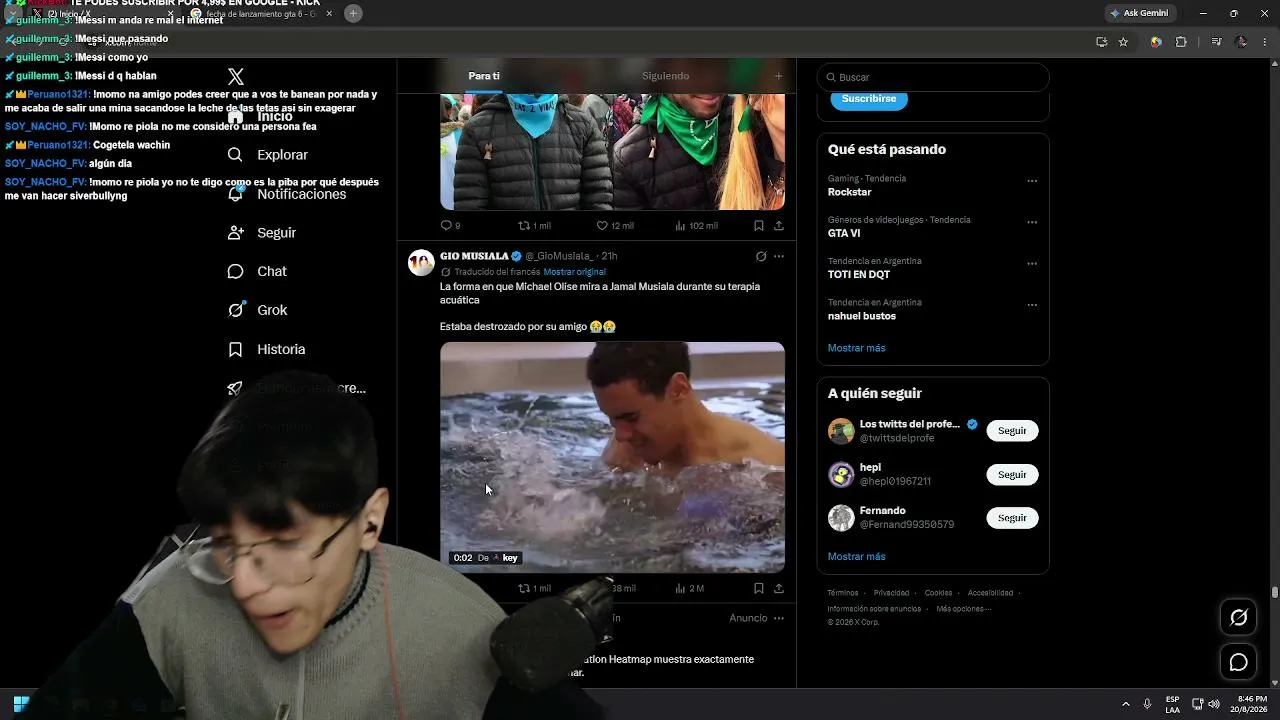Bookmark this page with the star icon

(x=1123, y=42)
